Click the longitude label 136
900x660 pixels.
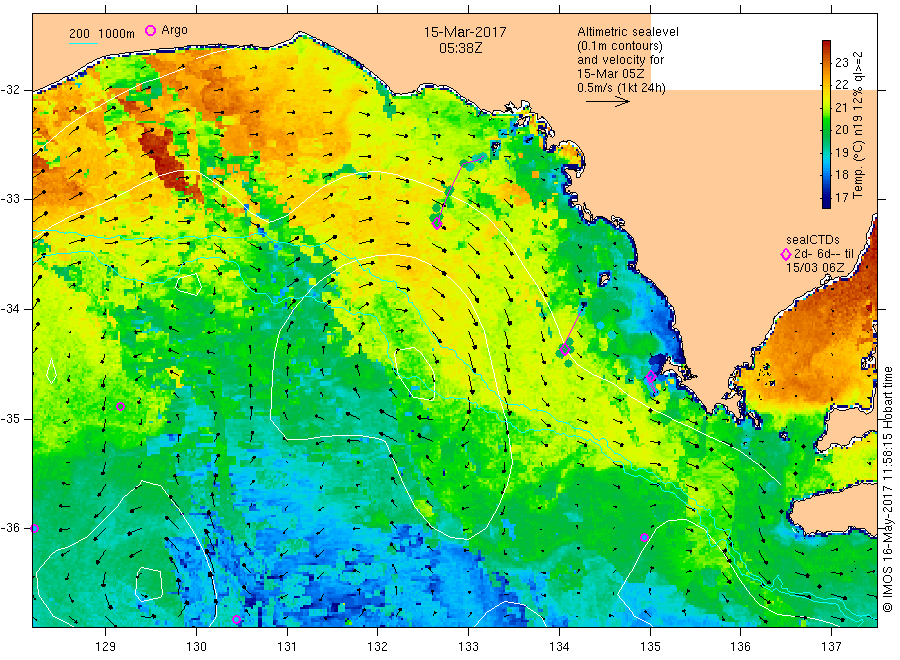(740, 647)
